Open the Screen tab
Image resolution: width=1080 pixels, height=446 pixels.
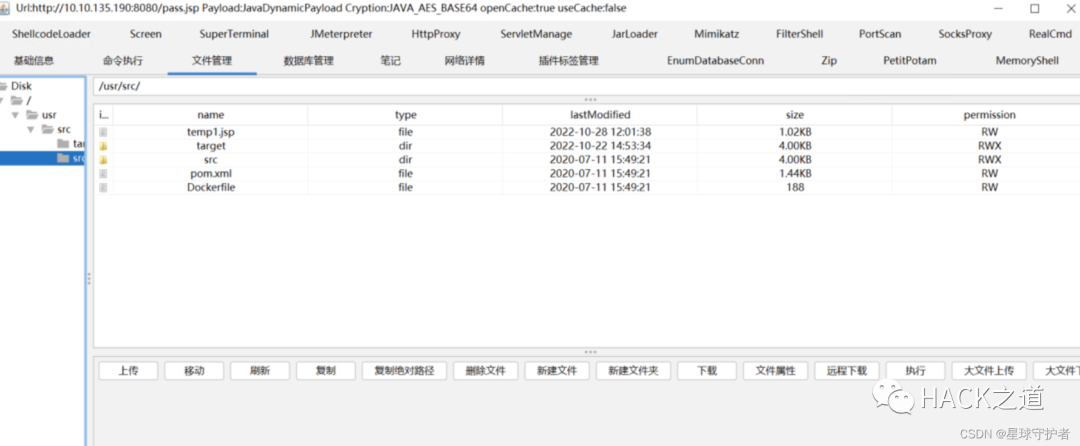tap(145, 34)
